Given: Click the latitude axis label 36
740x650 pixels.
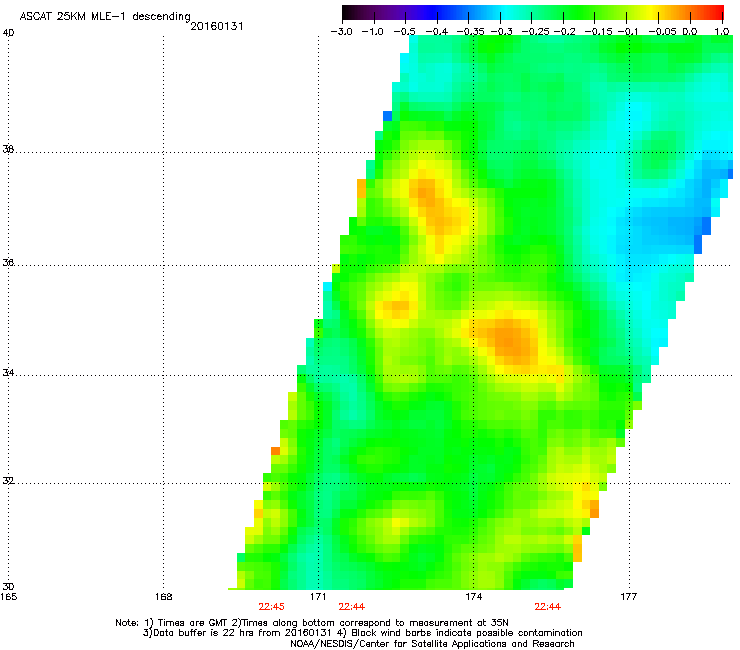Looking at the screenshot, I should [x=8, y=262].
